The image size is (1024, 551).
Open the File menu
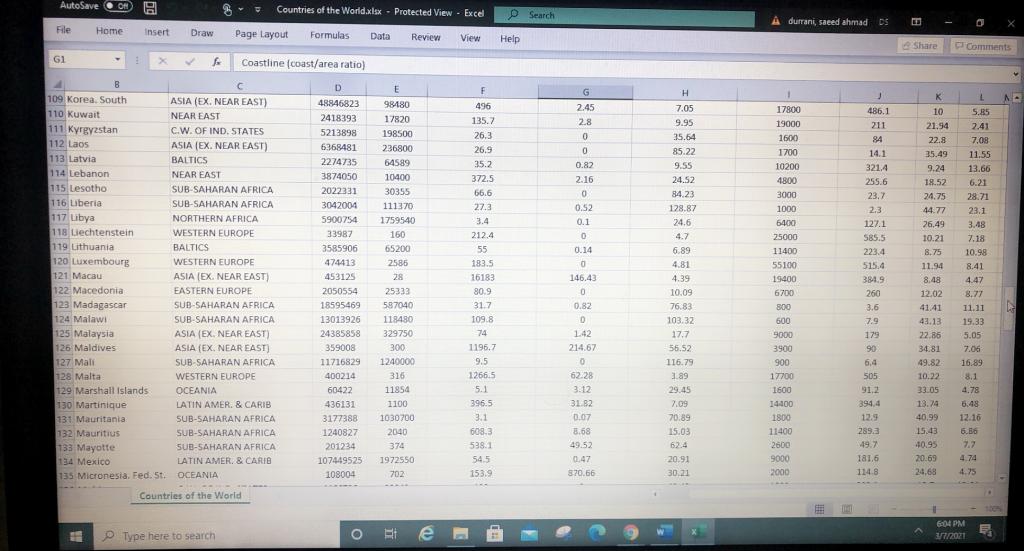coord(63,30)
